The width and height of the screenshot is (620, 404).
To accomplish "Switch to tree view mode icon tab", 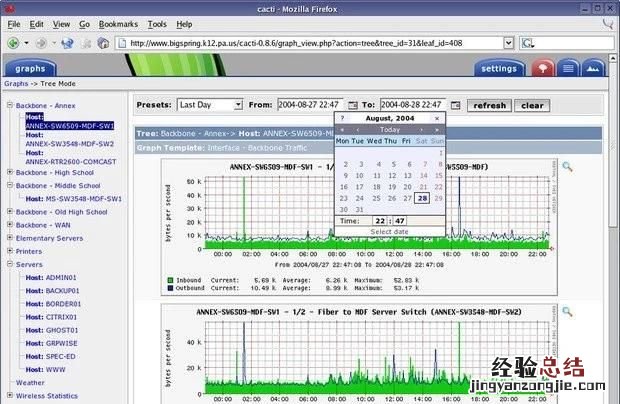I will [542, 69].
